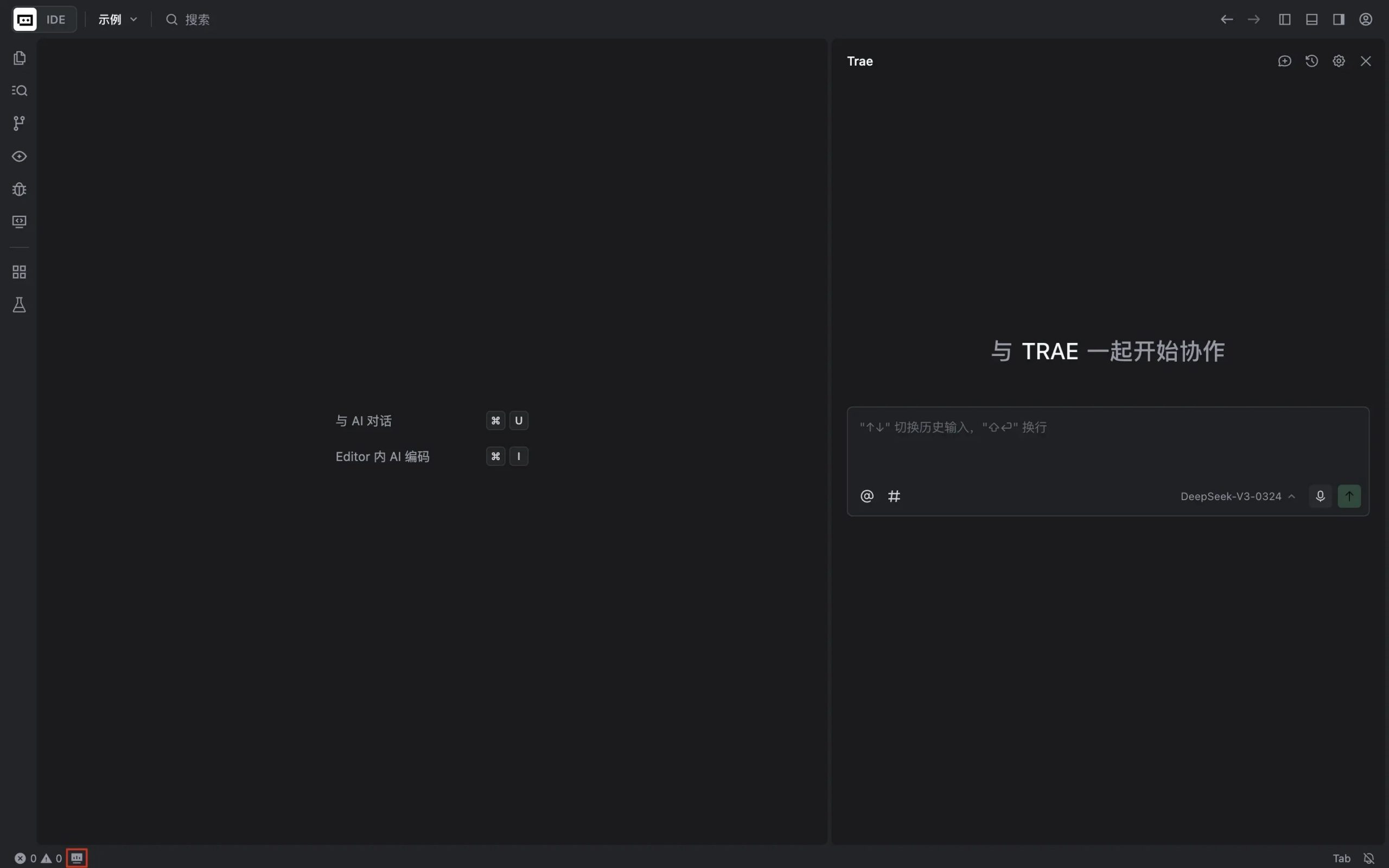Open the Explorer files view
This screenshot has width=1389, height=868.
click(x=20, y=58)
